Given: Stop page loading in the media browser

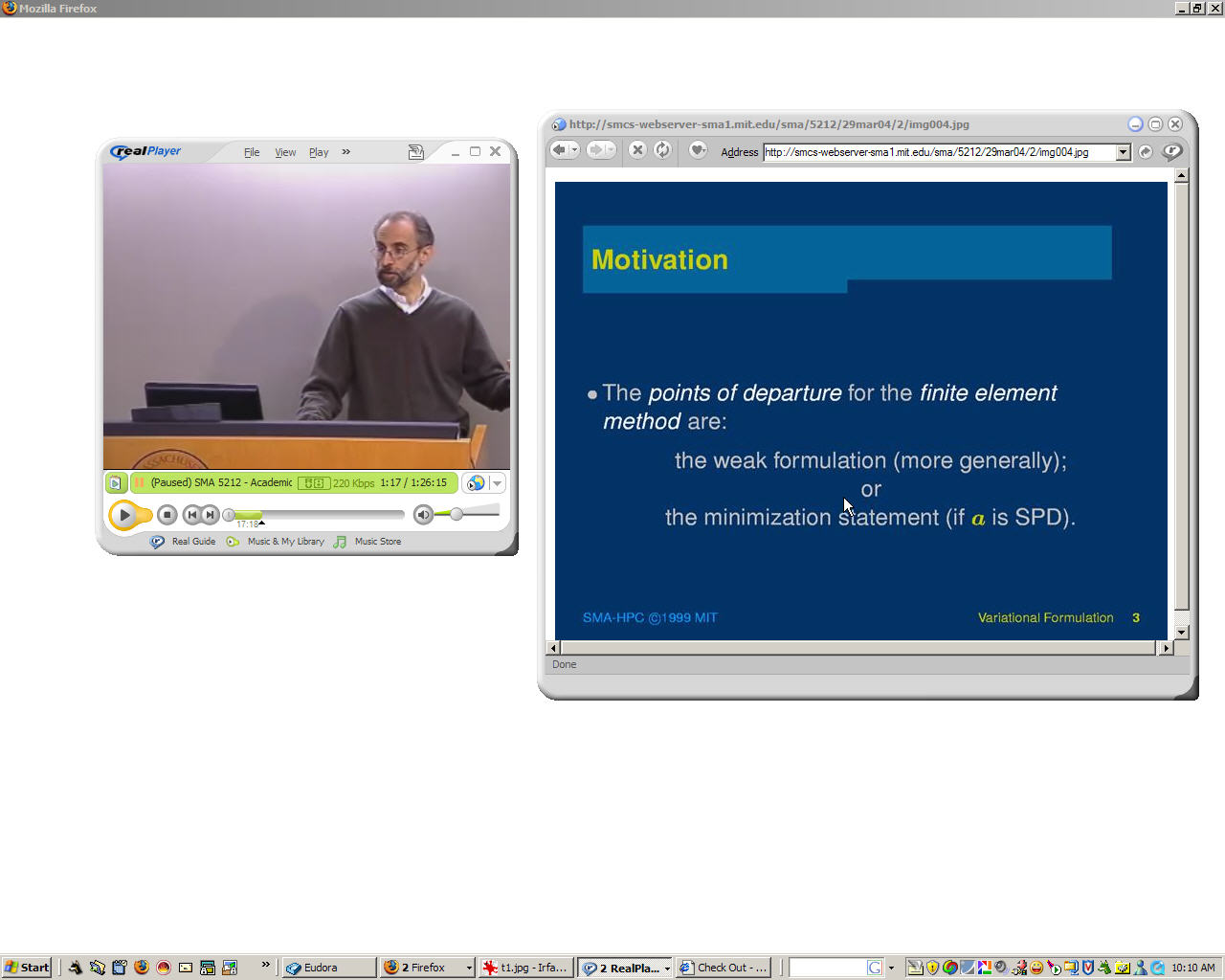Looking at the screenshot, I should pyautogui.click(x=637, y=150).
